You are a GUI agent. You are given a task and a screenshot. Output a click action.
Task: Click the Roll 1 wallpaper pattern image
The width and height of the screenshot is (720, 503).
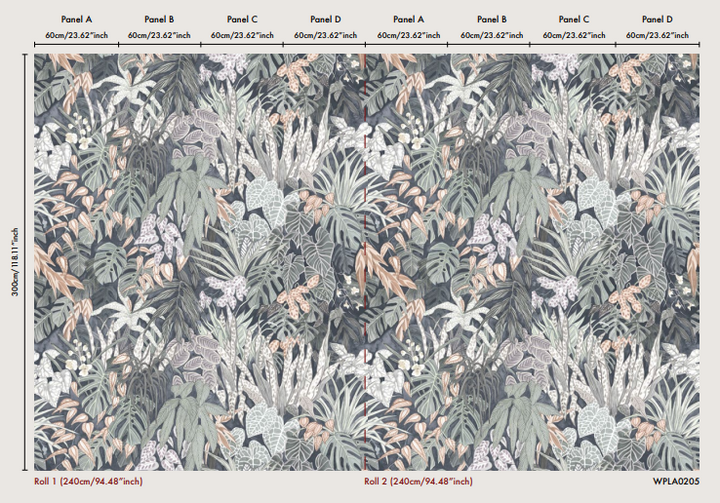(x=200, y=260)
